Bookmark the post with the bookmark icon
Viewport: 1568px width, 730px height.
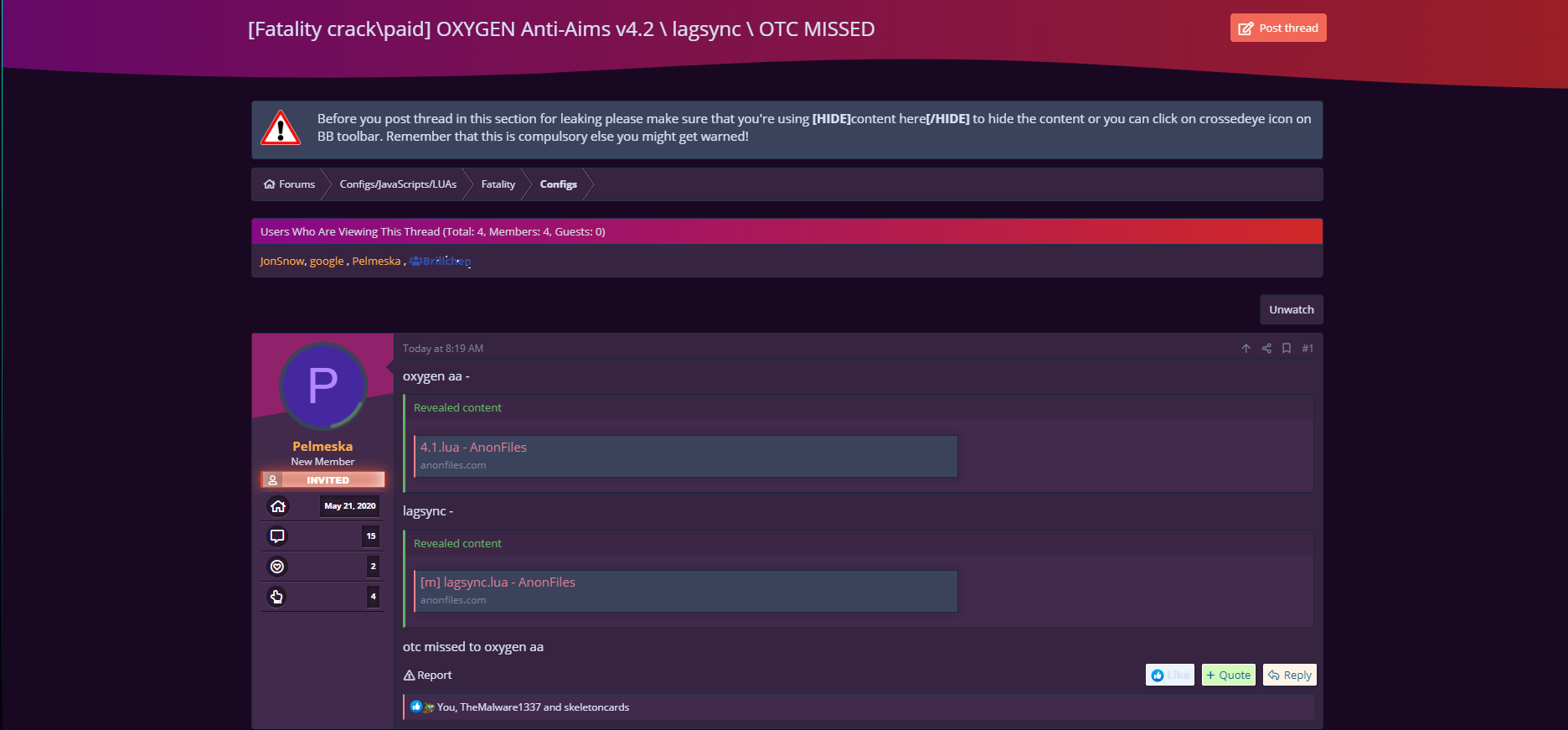(x=1287, y=349)
